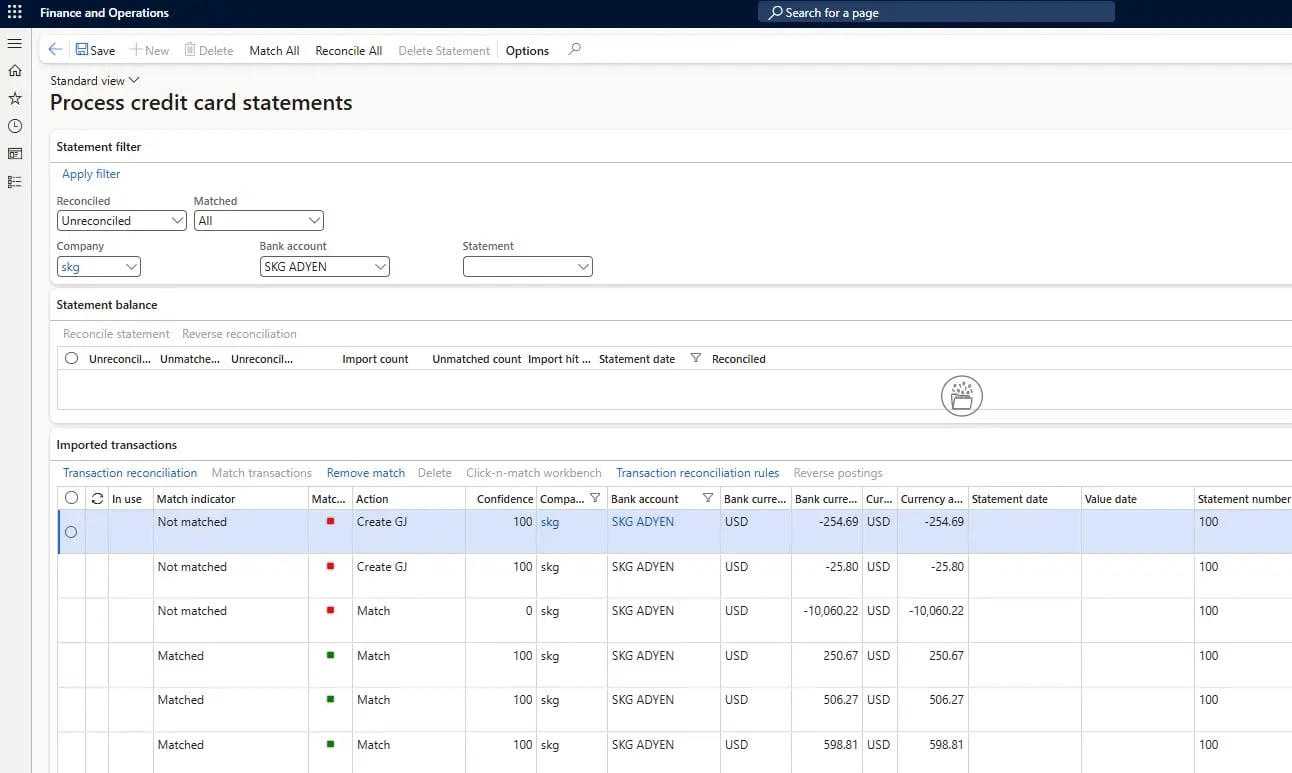Click the toolbar search magnifier icon
Image resolution: width=1292 pixels, height=773 pixels.
(x=574, y=50)
